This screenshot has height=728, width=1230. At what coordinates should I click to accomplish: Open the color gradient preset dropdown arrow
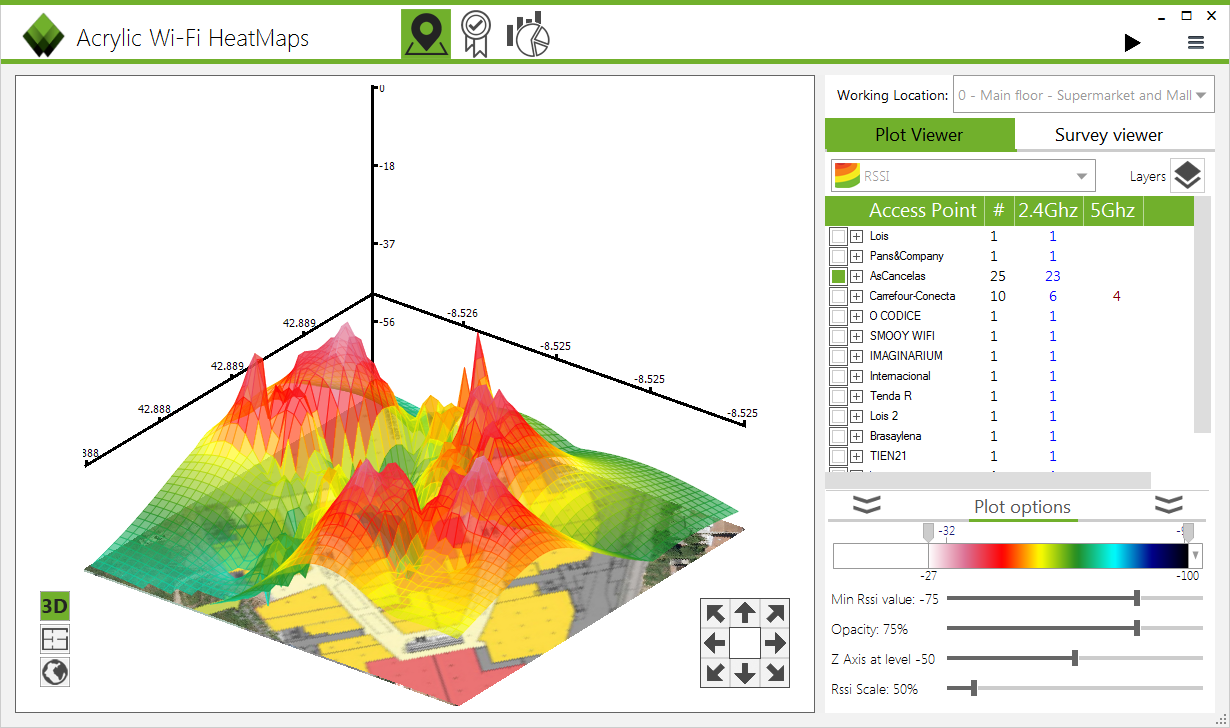[x=1196, y=556]
